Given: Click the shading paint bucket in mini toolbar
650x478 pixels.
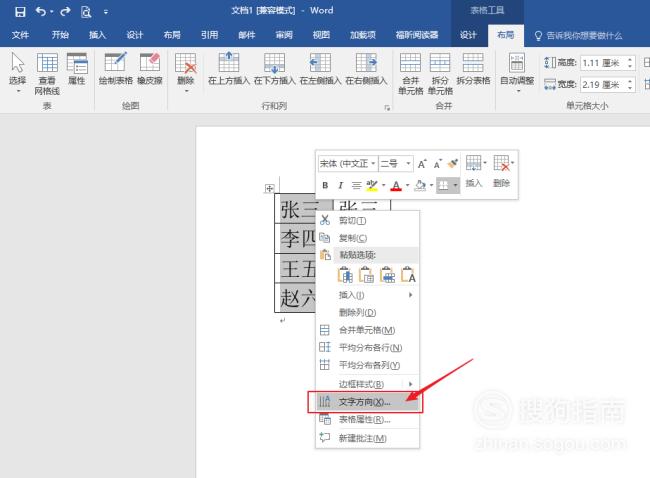Looking at the screenshot, I should [420, 185].
